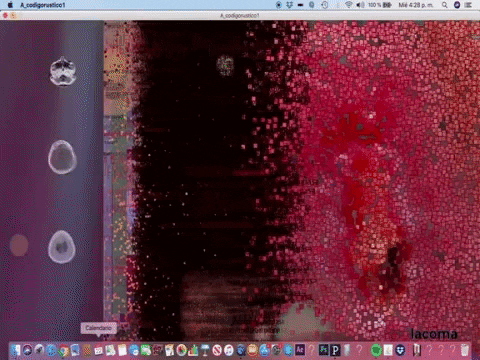480x360 pixels.
Task: Open Launchpad rocket icon in Dock
Action: coord(39,350)
